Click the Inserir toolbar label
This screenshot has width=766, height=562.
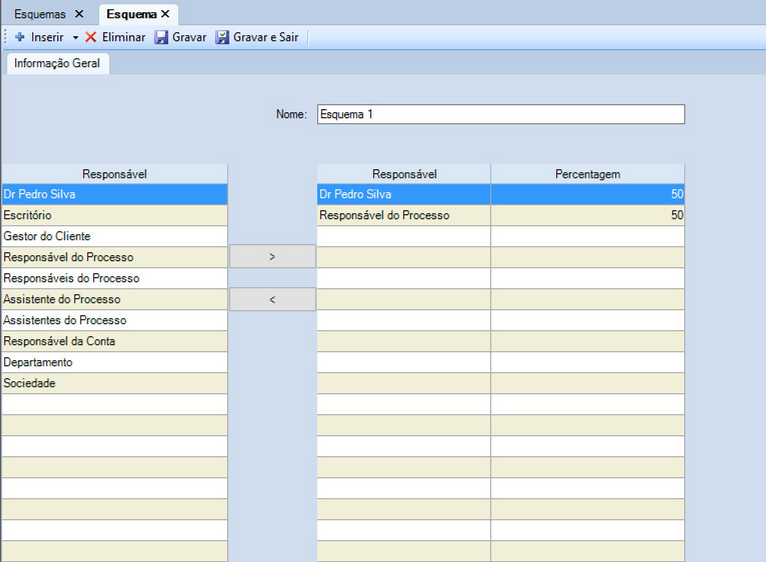click(47, 37)
